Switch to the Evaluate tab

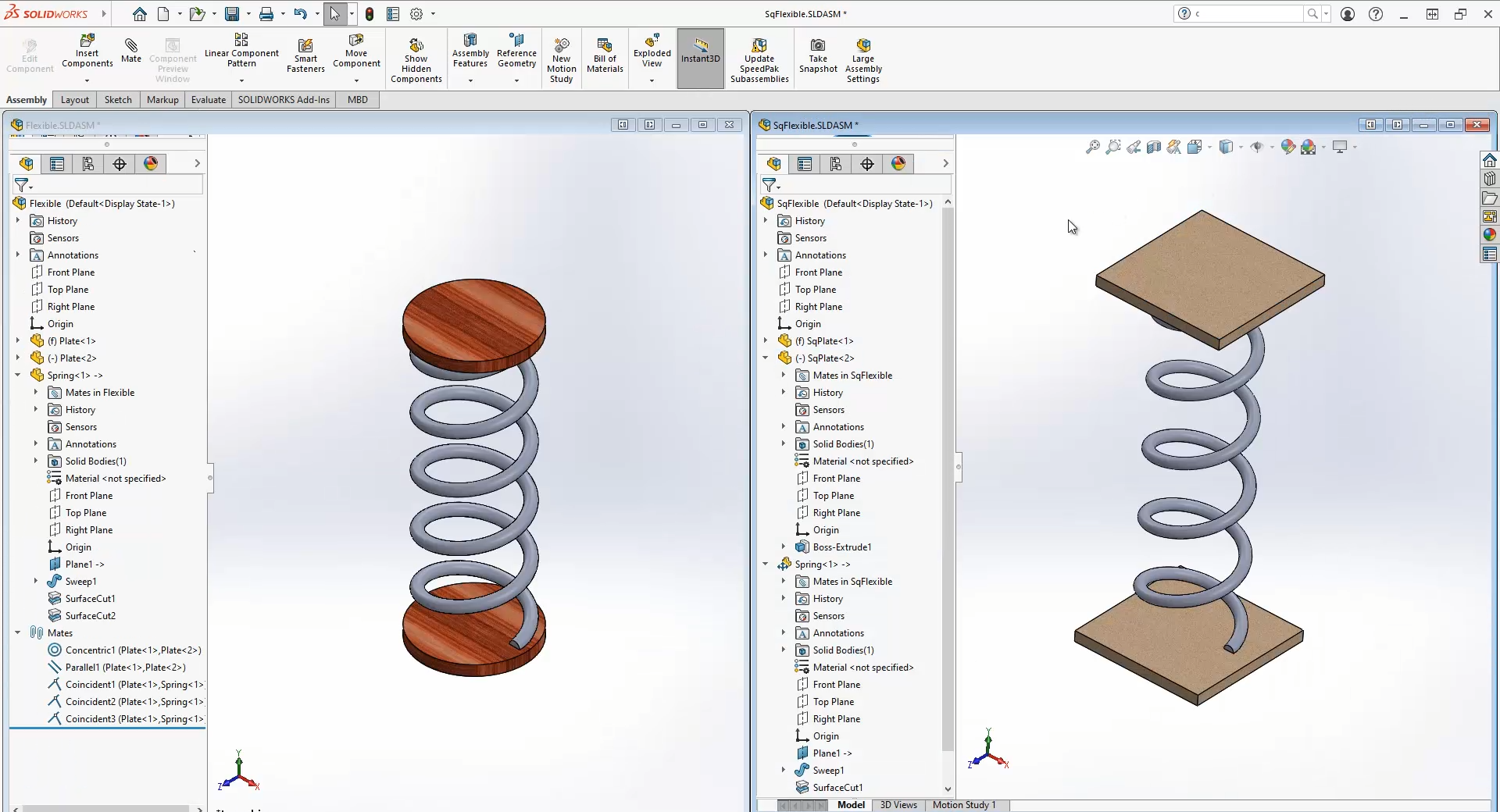(209, 100)
